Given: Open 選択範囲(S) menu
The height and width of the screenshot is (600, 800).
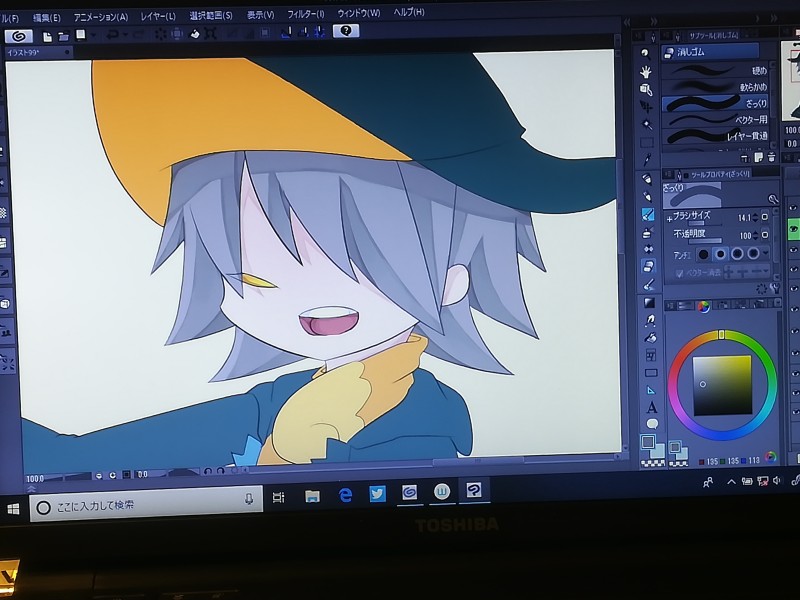Looking at the screenshot, I should [211, 15].
